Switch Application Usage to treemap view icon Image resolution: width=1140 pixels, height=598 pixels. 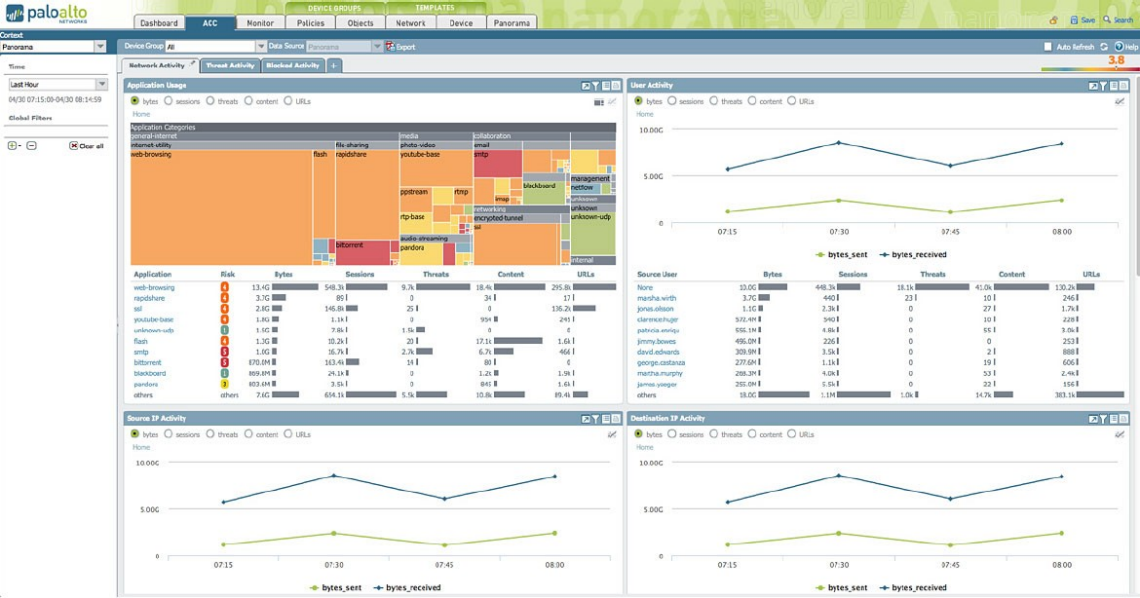point(599,101)
